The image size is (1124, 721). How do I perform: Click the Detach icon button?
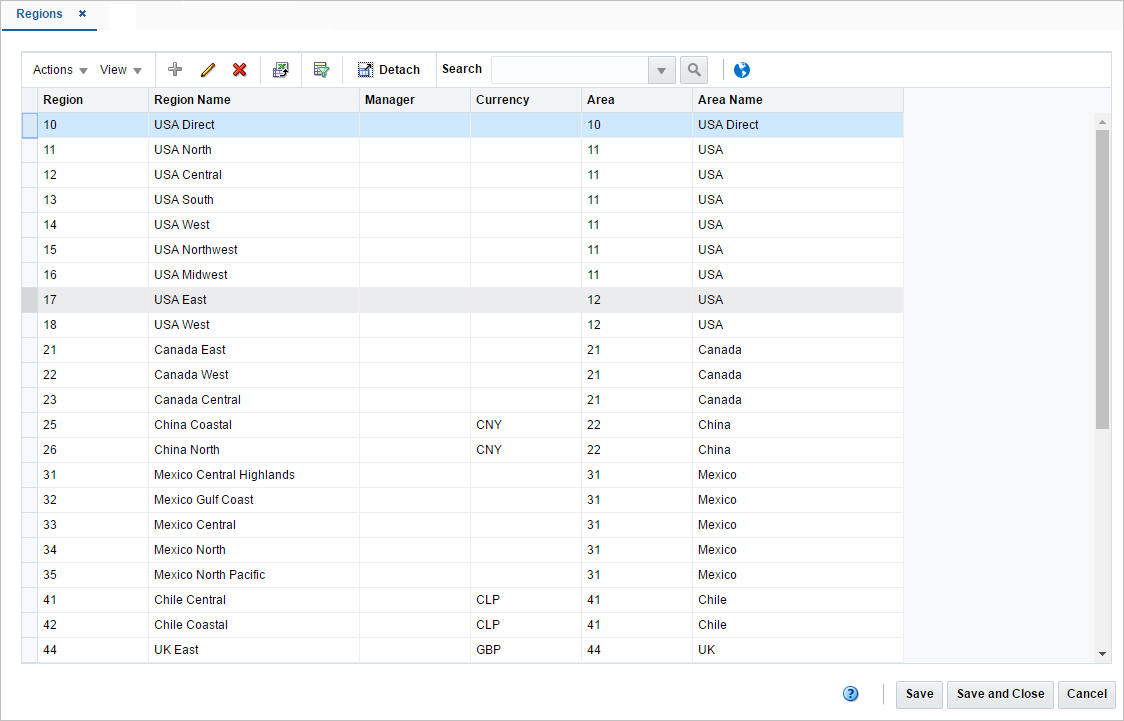[389, 70]
